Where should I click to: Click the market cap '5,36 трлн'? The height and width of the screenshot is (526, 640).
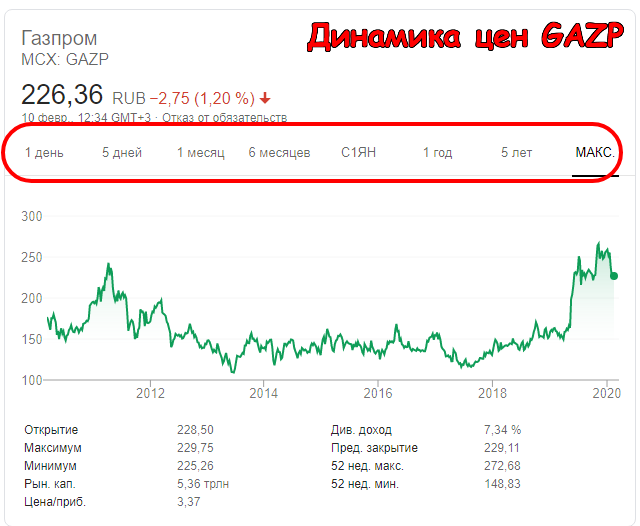203,484
